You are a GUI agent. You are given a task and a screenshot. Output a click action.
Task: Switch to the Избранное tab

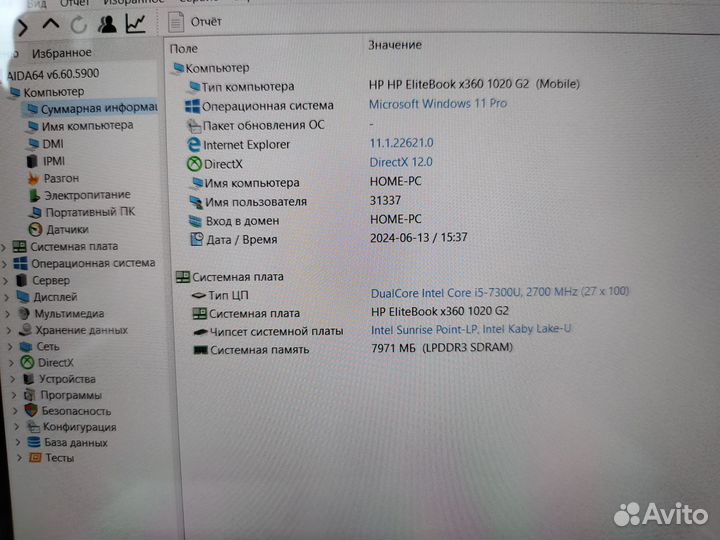click(62, 53)
